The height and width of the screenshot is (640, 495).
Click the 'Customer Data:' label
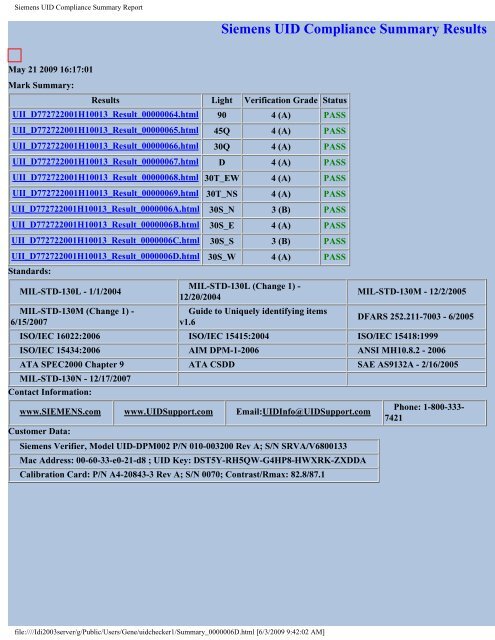[x=39, y=431]
